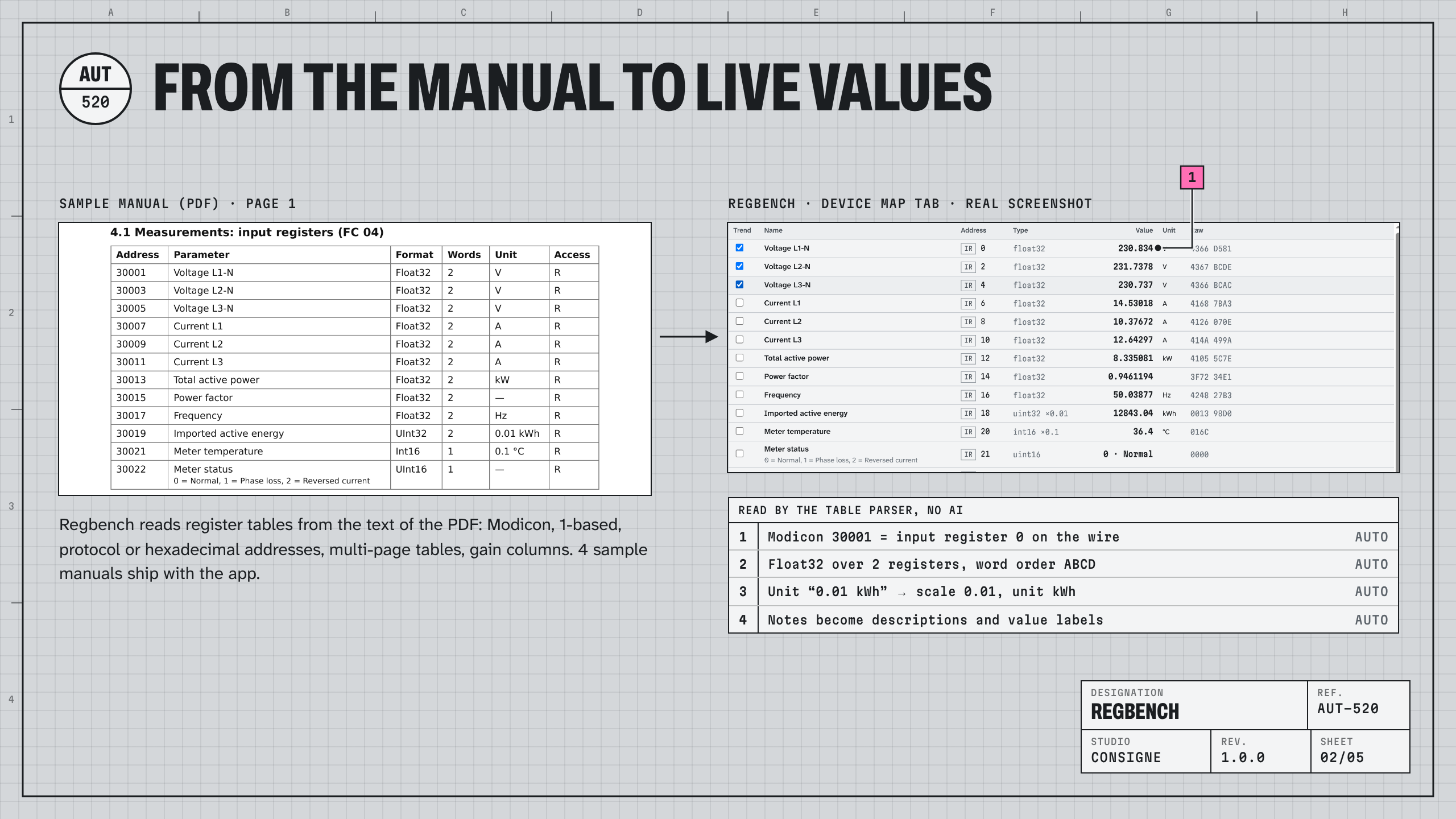Click the IR badge for Current L3
Image resolution: width=1456 pixels, height=819 pixels.
(x=968, y=340)
